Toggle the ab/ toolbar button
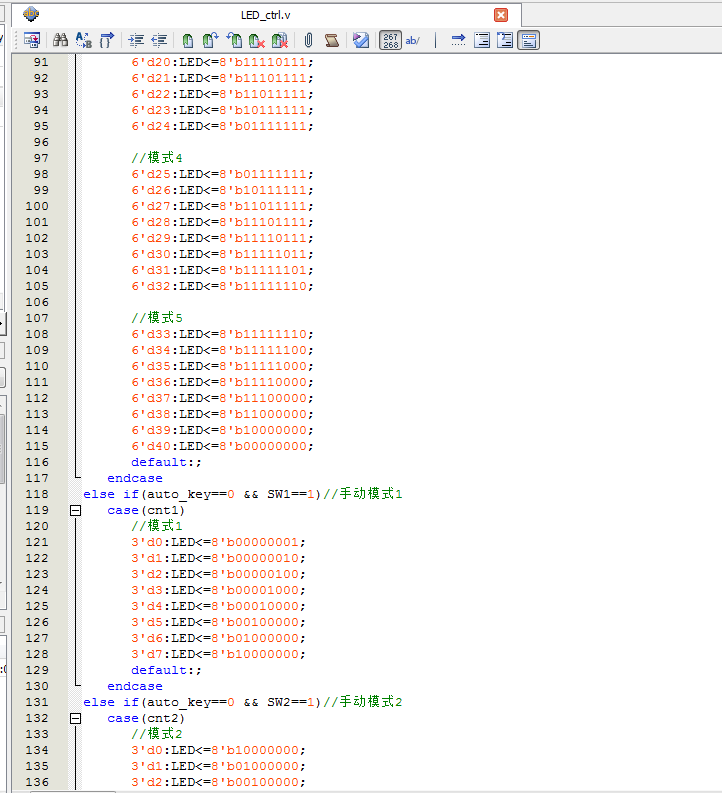Viewport: 722px width, 793px height. [413, 40]
